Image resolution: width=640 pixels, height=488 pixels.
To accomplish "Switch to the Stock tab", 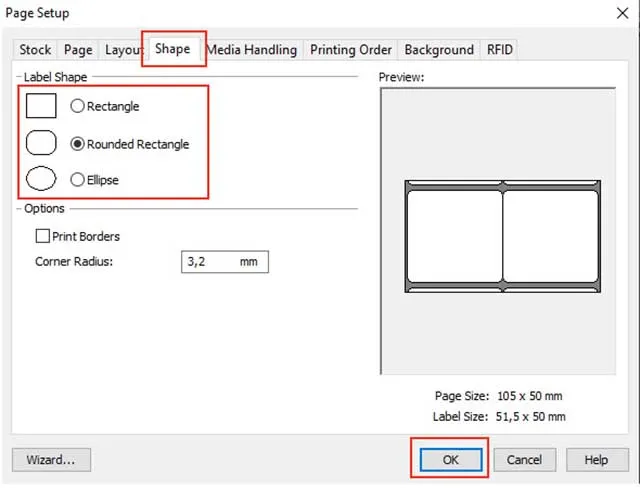I will pyautogui.click(x=35, y=49).
